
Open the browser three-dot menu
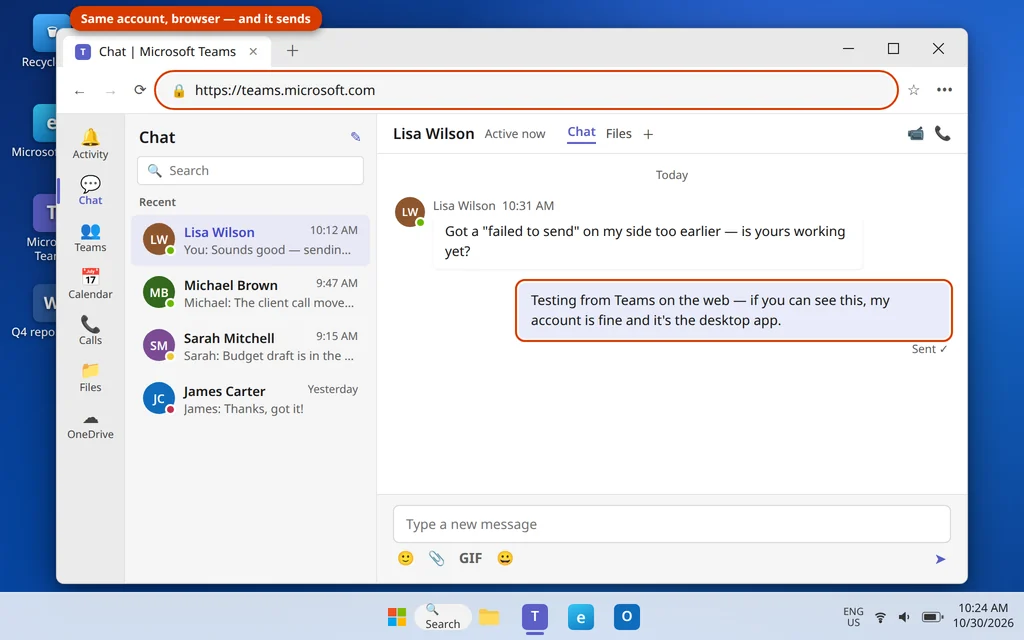944,90
